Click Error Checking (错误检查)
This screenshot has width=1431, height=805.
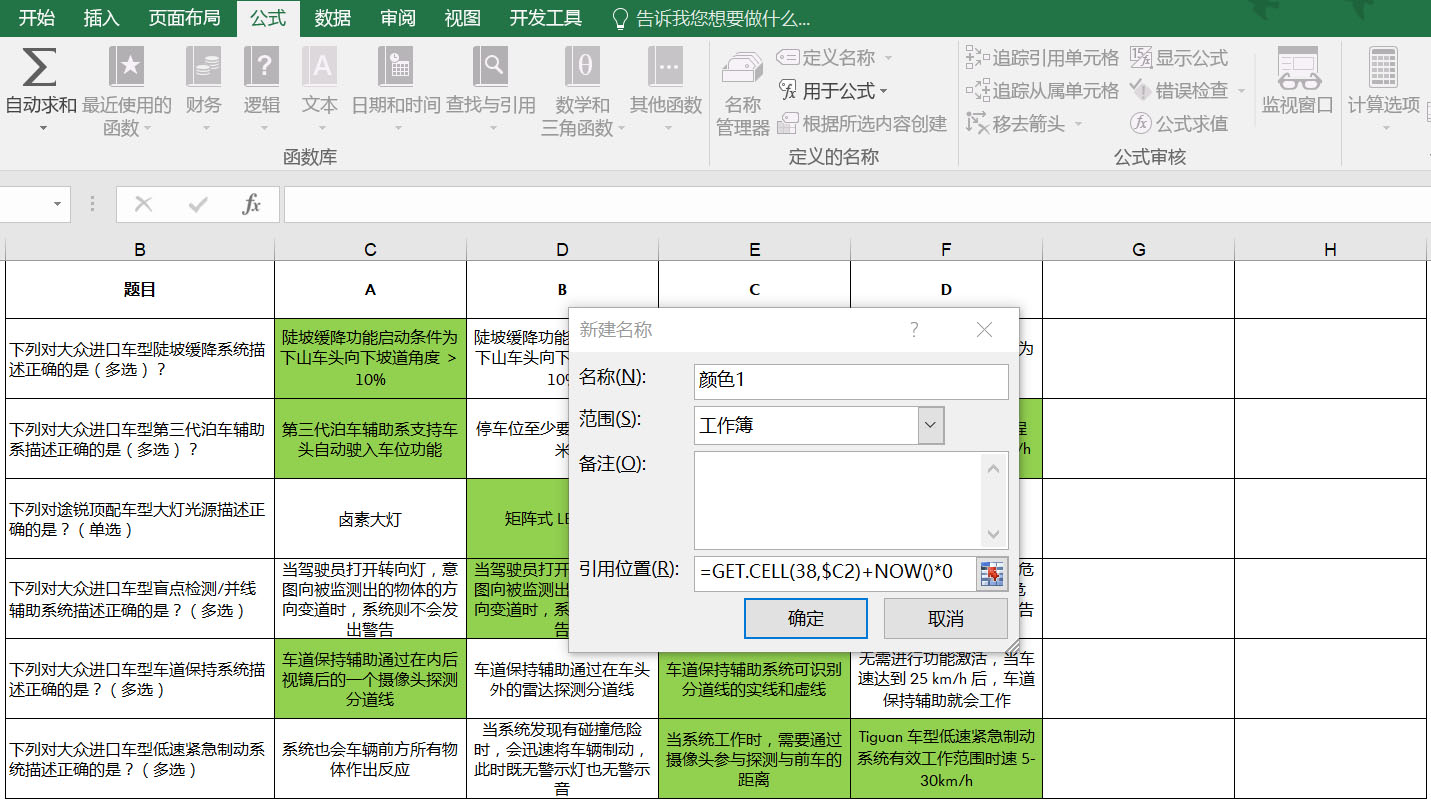(x=1179, y=91)
